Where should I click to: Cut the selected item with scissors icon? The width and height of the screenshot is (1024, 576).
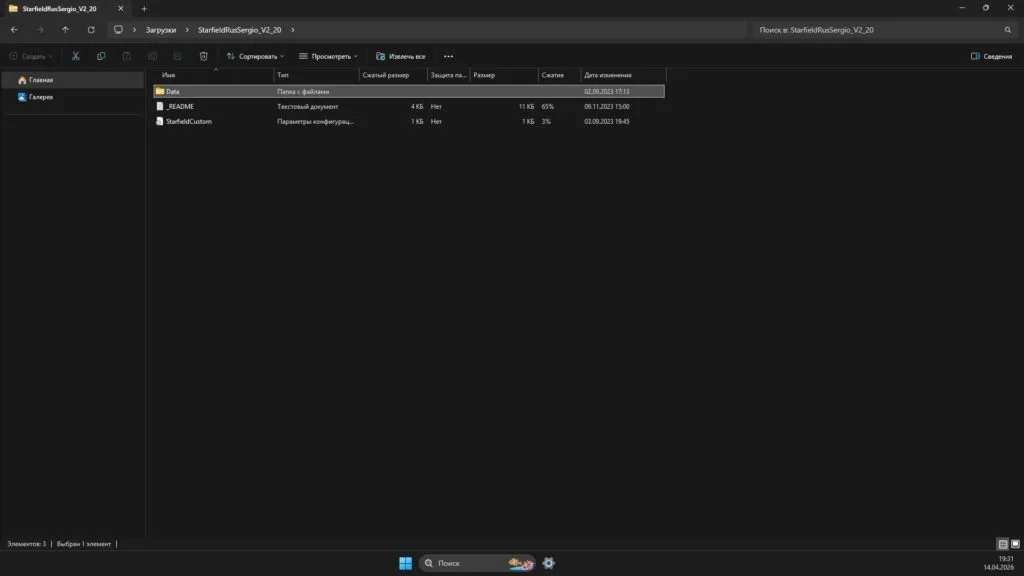click(76, 56)
